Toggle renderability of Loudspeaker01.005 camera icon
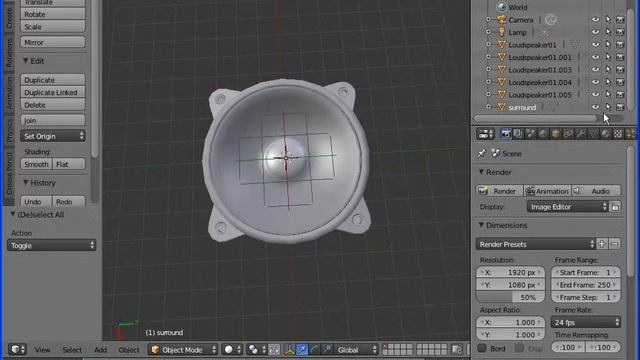 (x=620, y=95)
